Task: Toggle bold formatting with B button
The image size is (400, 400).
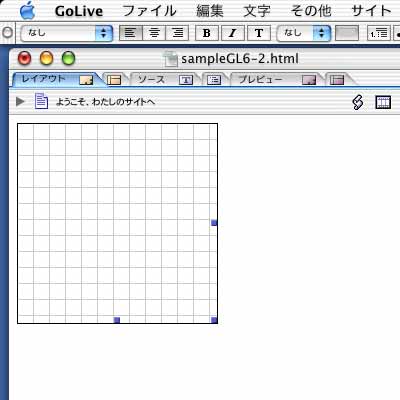Action: [x=206, y=33]
